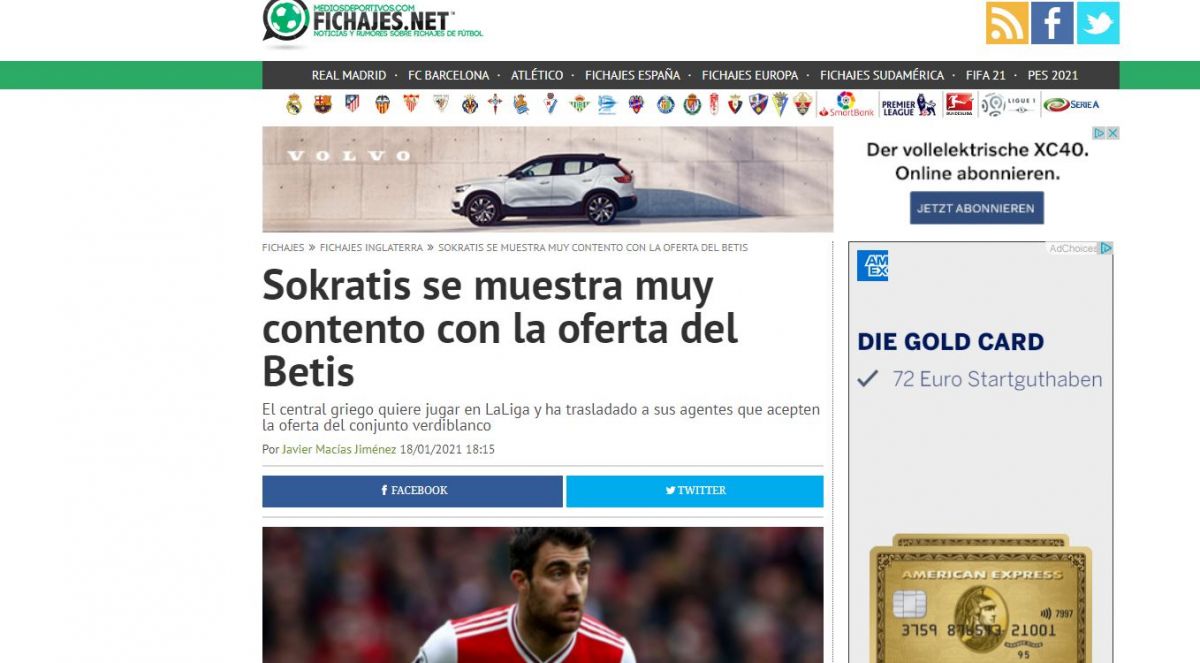
Task: Click the 72 Euro Startguthaben text
Action: [997, 380]
